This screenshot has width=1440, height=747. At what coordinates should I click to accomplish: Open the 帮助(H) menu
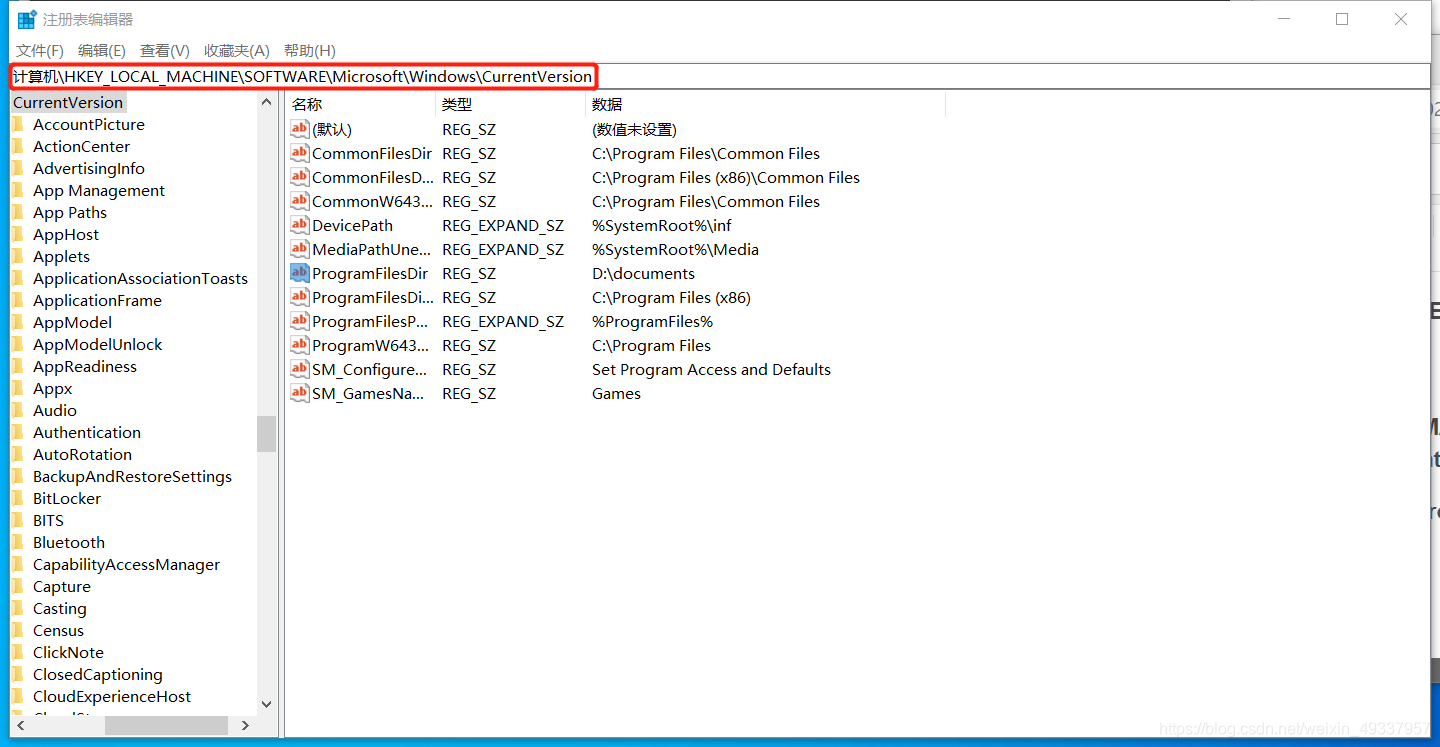310,50
